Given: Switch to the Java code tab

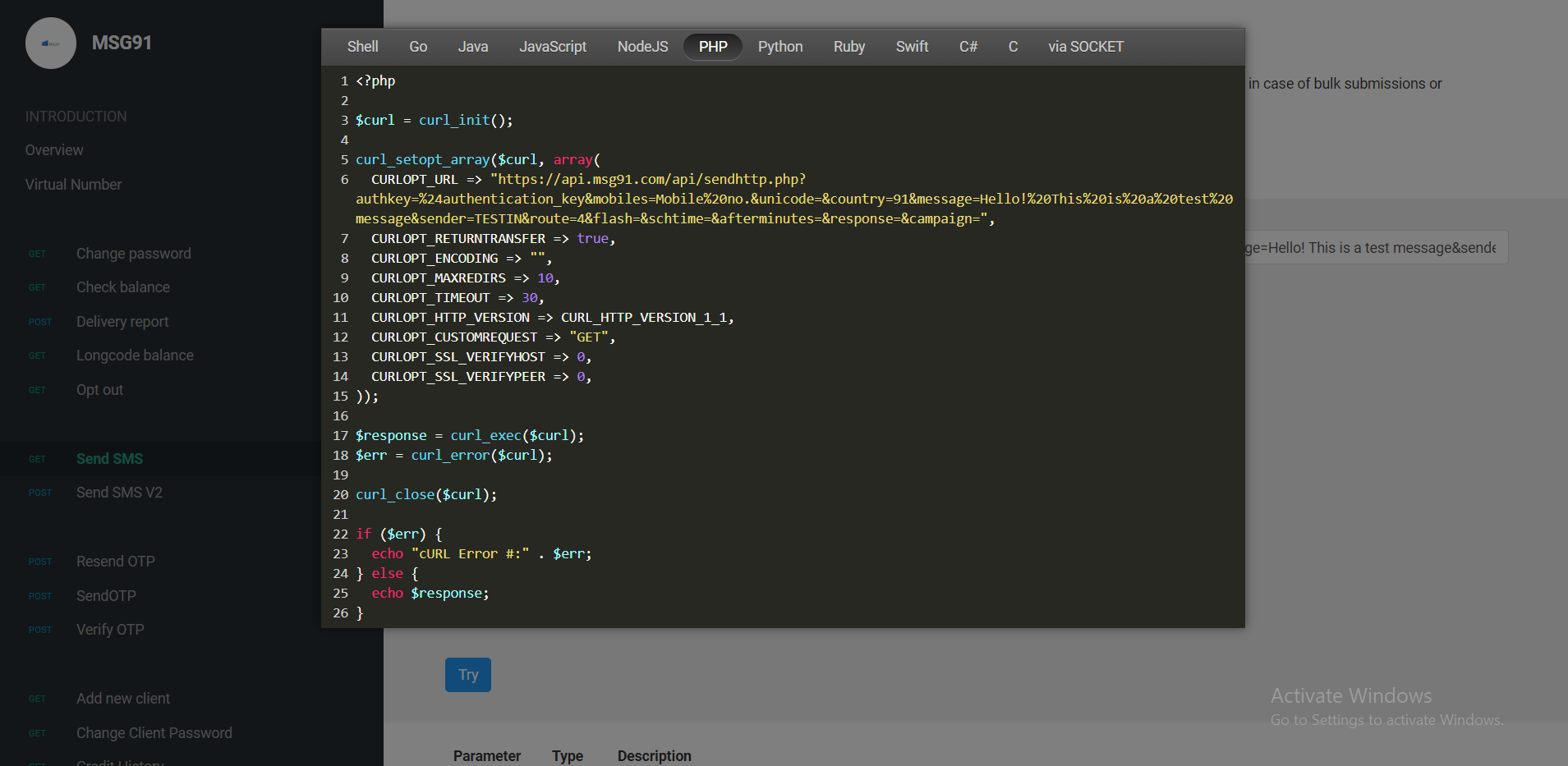Looking at the screenshot, I should pyautogui.click(x=473, y=47).
